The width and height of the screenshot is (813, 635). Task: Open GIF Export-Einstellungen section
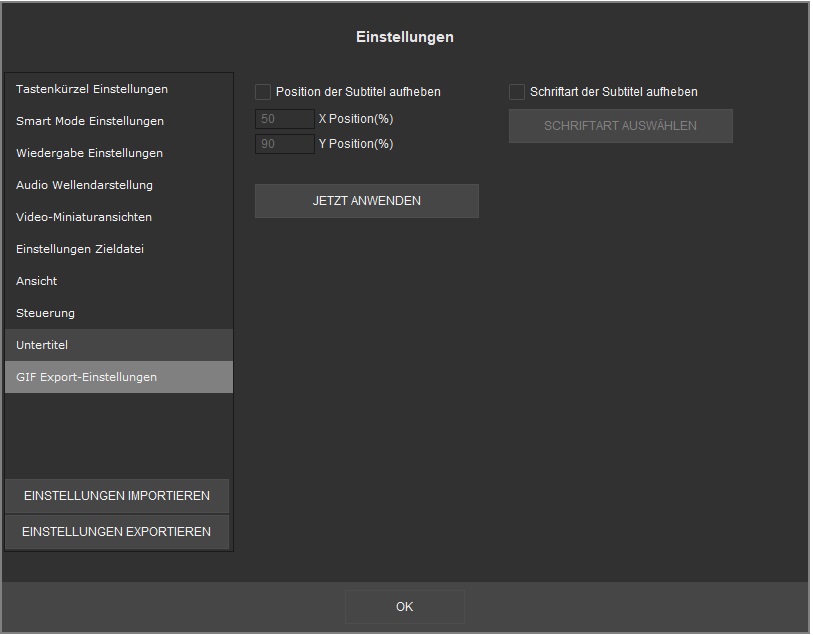(86, 377)
